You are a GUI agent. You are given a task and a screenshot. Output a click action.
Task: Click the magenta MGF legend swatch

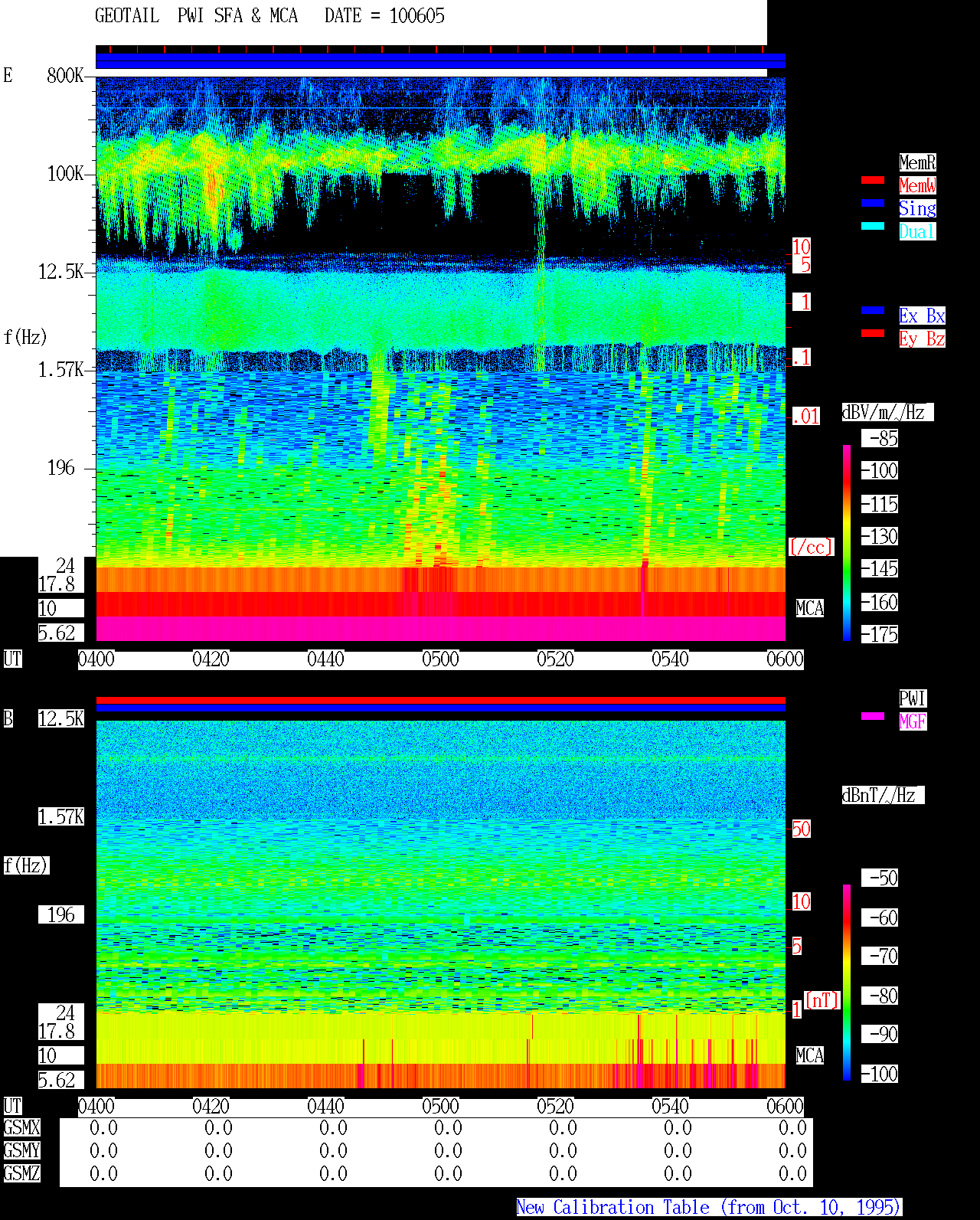pyautogui.click(x=873, y=716)
